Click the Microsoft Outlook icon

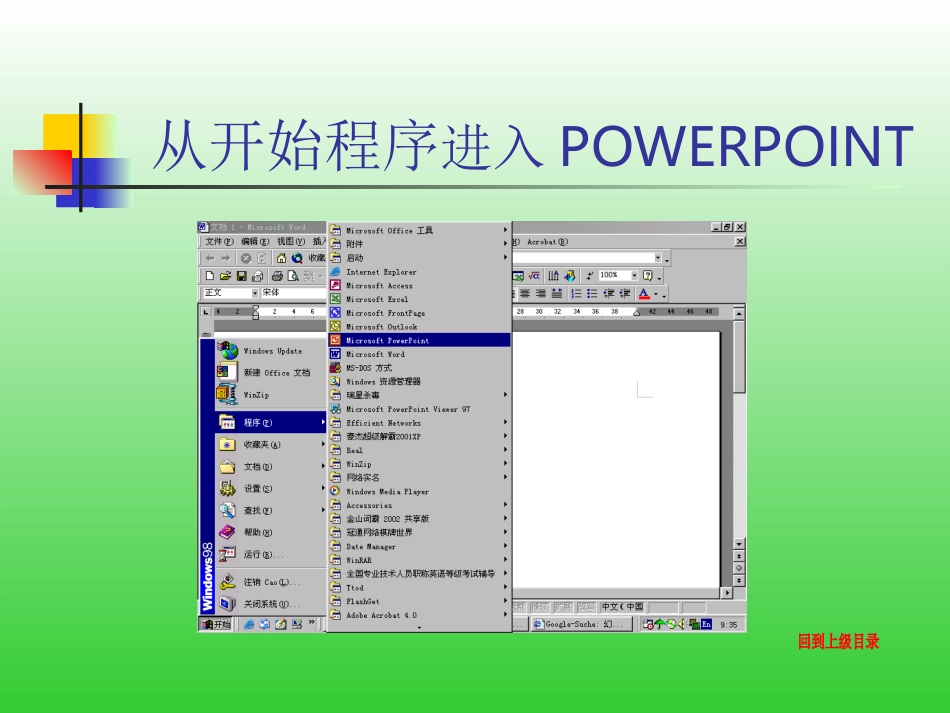335,327
